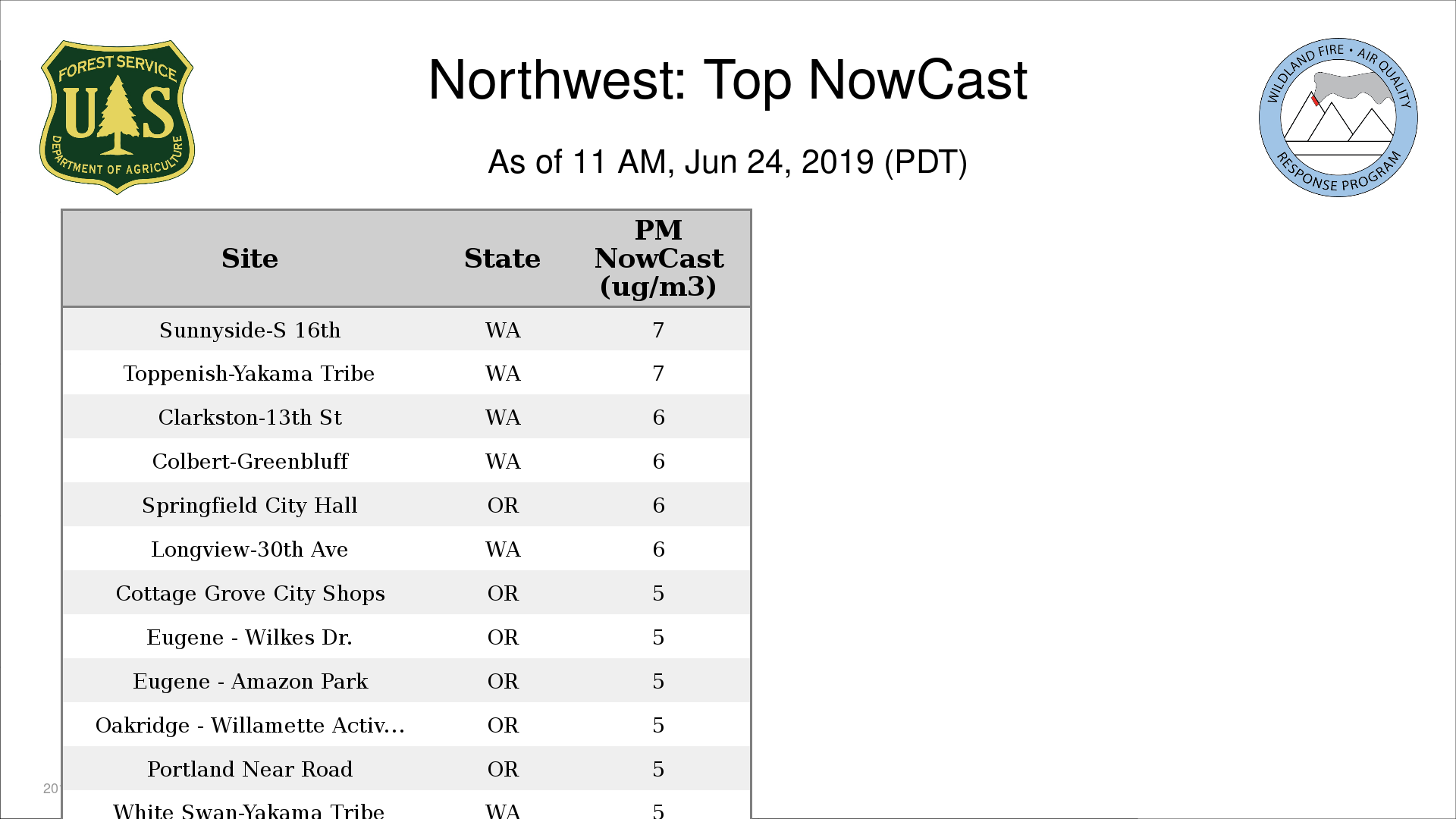Click the "As of 11 AM, Jun 24, 2019" subtitle
The width and height of the screenshot is (1456, 819).
point(727,162)
